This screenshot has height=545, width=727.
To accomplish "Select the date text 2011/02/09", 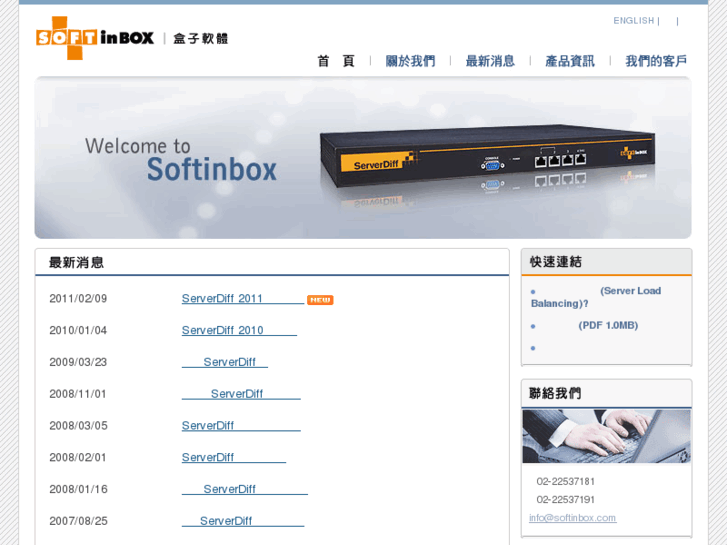I will [x=78, y=299].
